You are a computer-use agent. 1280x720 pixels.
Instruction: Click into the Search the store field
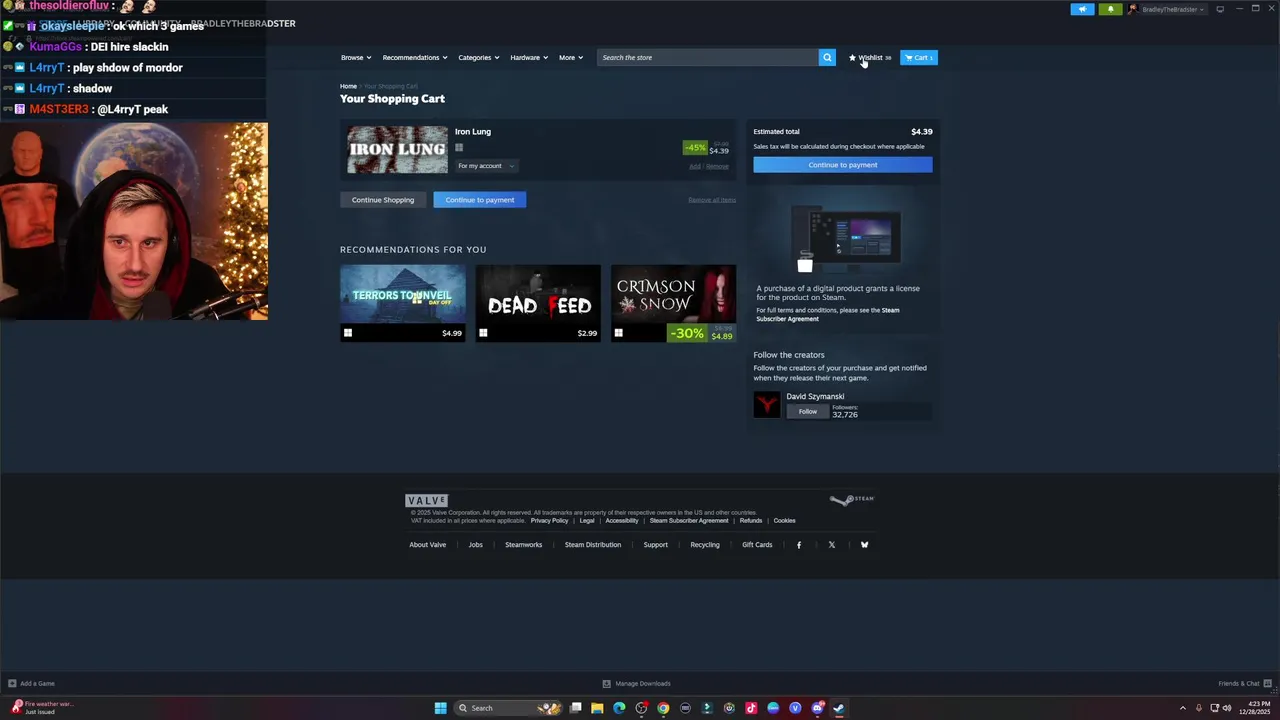coord(708,57)
